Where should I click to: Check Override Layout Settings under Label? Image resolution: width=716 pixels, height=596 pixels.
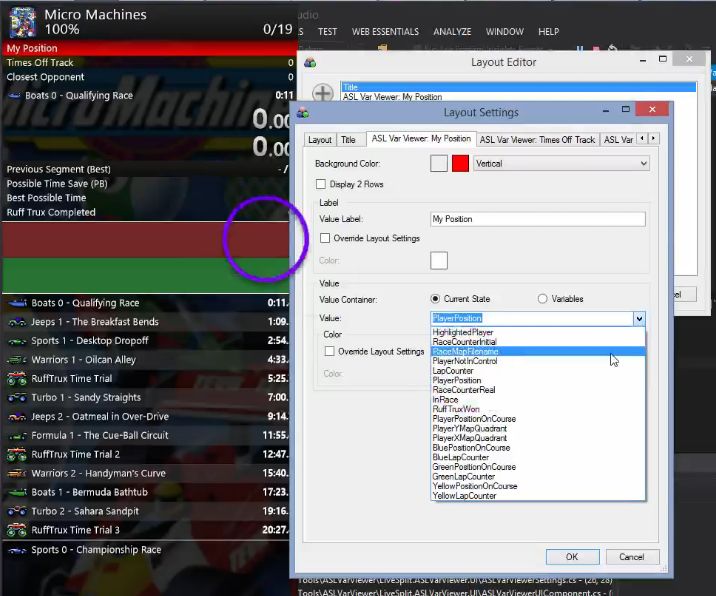pyautogui.click(x=325, y=238)
